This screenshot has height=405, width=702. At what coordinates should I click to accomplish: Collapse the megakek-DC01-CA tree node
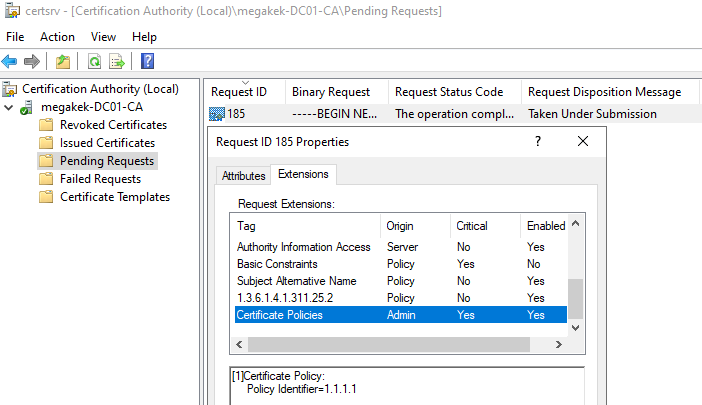coord(9,107)
